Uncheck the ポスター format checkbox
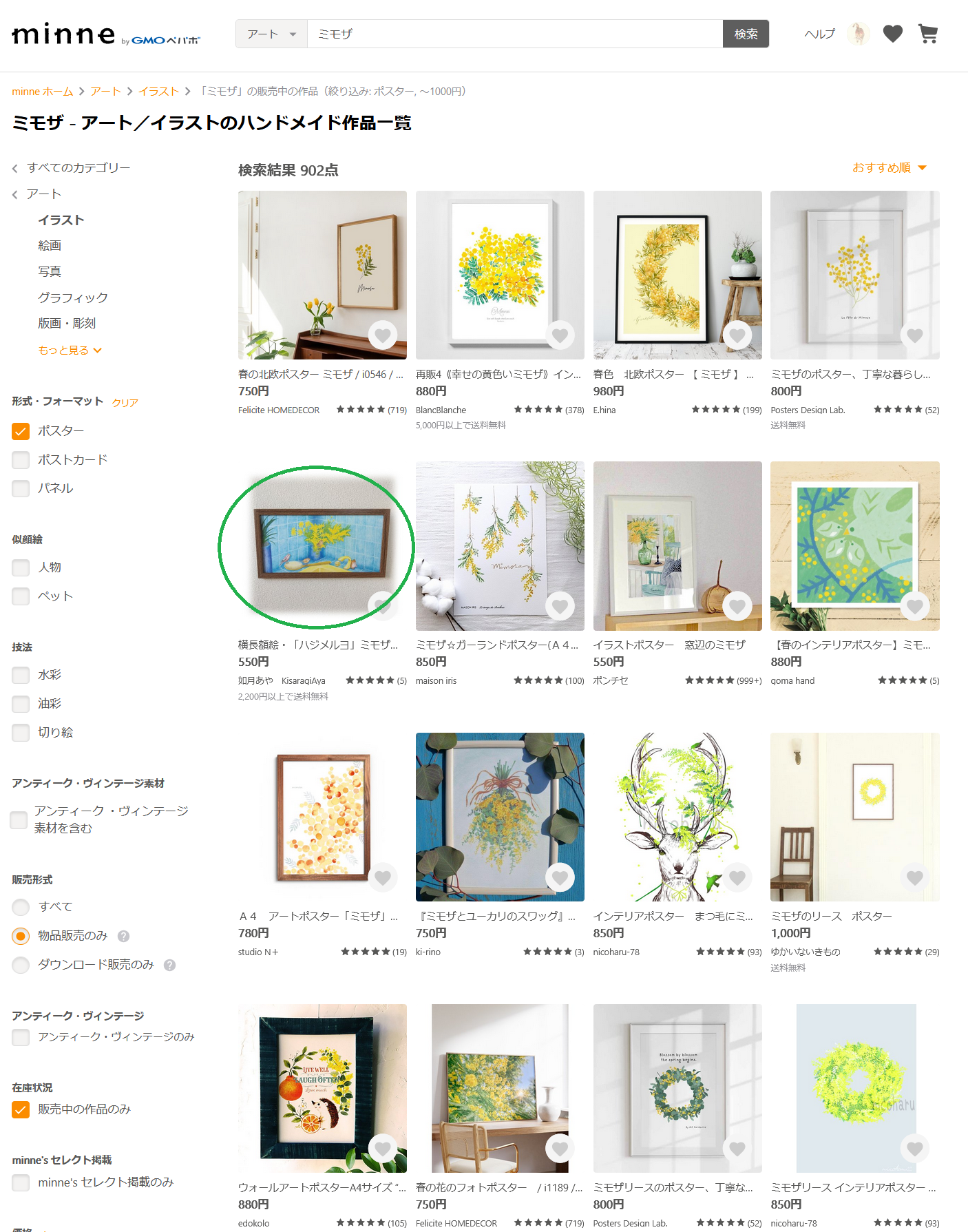968x1232 pixels. pyautogui.click(x=21, y=431)
